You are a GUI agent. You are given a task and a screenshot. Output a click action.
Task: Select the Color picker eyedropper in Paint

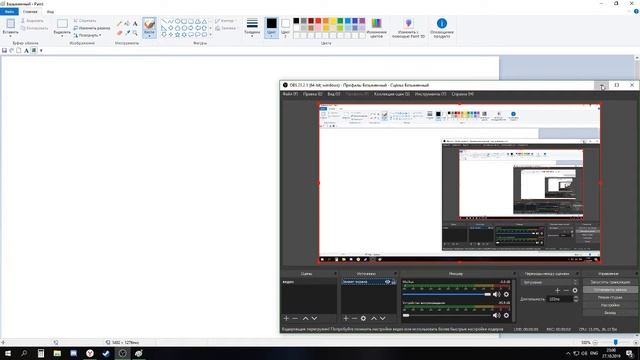(x=127, y=33)
